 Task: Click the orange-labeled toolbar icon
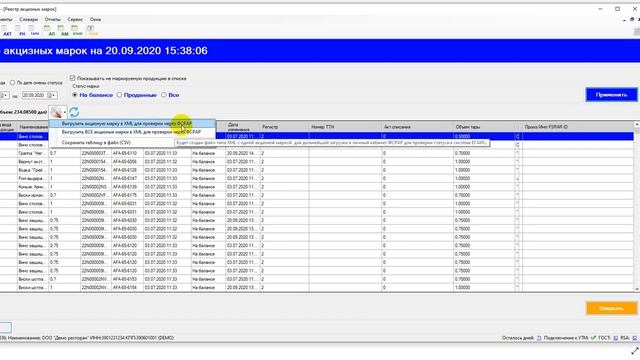pos(93,30)
